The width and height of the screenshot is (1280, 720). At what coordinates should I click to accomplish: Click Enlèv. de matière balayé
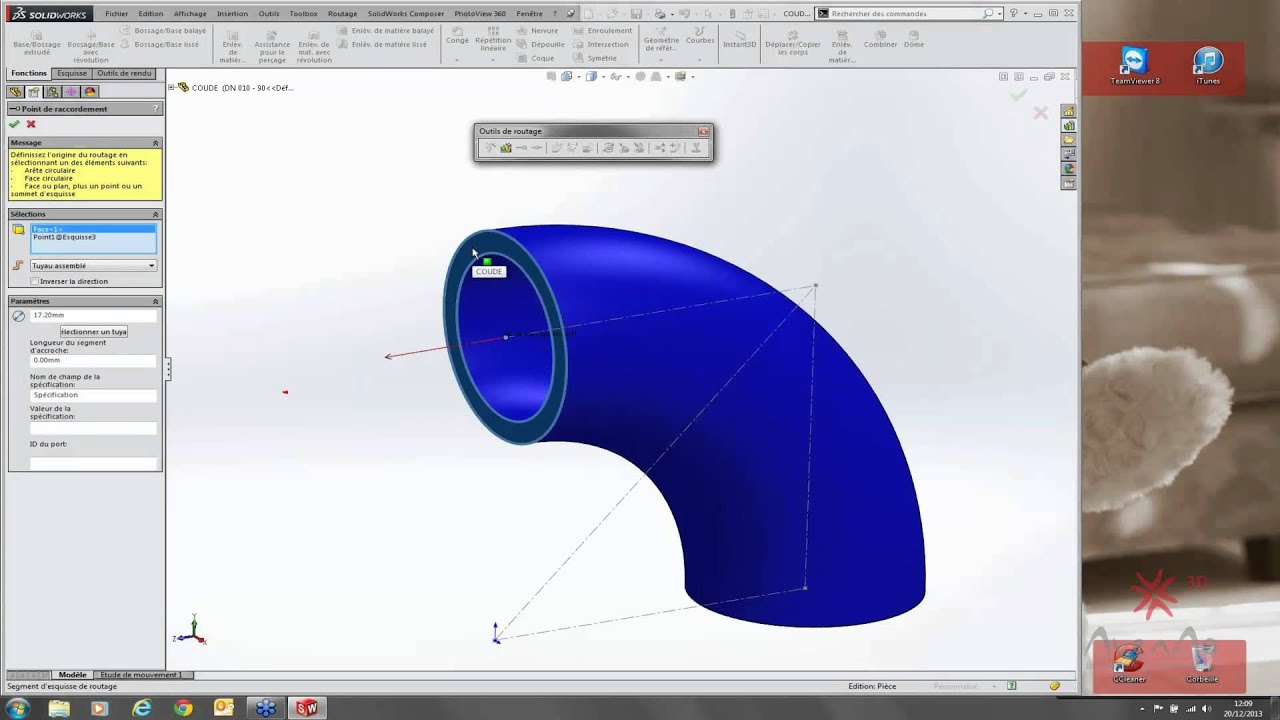coord(386,31)
